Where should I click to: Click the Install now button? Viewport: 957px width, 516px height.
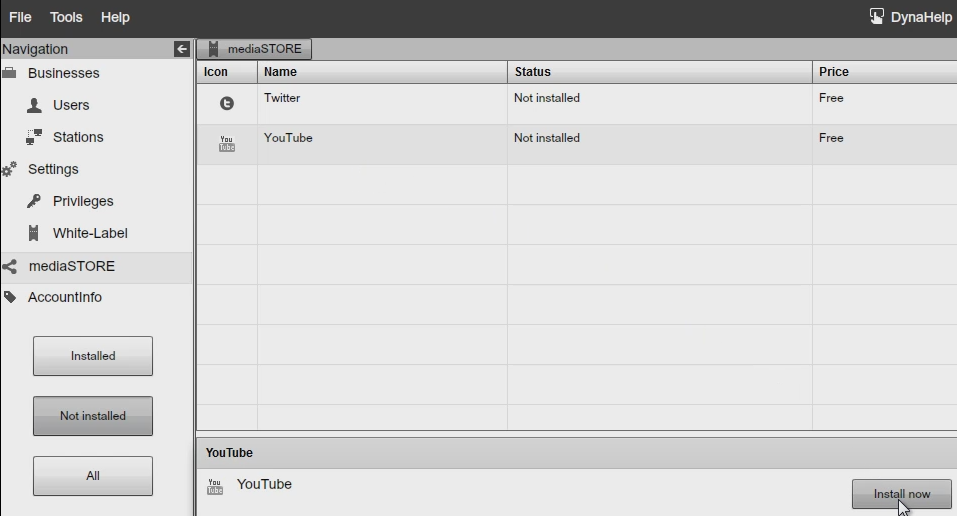coord(901,494)
